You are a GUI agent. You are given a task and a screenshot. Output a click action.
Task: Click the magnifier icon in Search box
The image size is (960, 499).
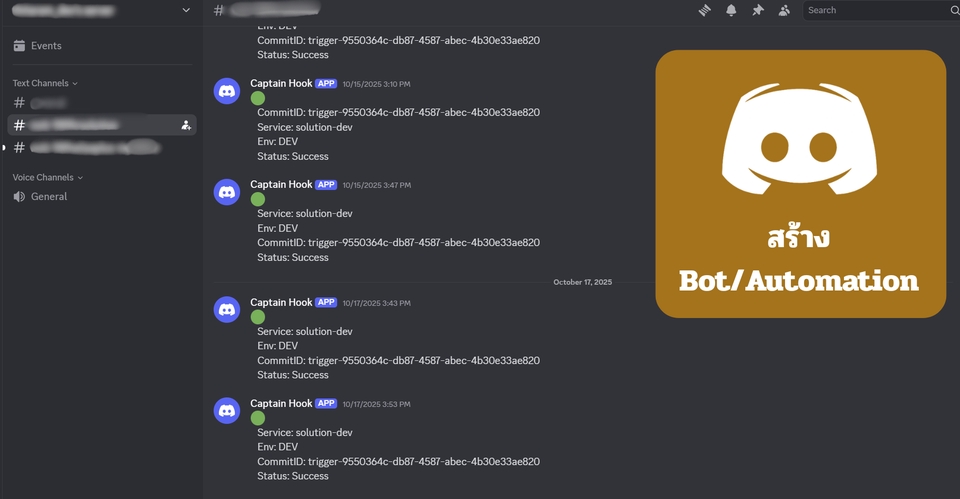pos(954,10)
